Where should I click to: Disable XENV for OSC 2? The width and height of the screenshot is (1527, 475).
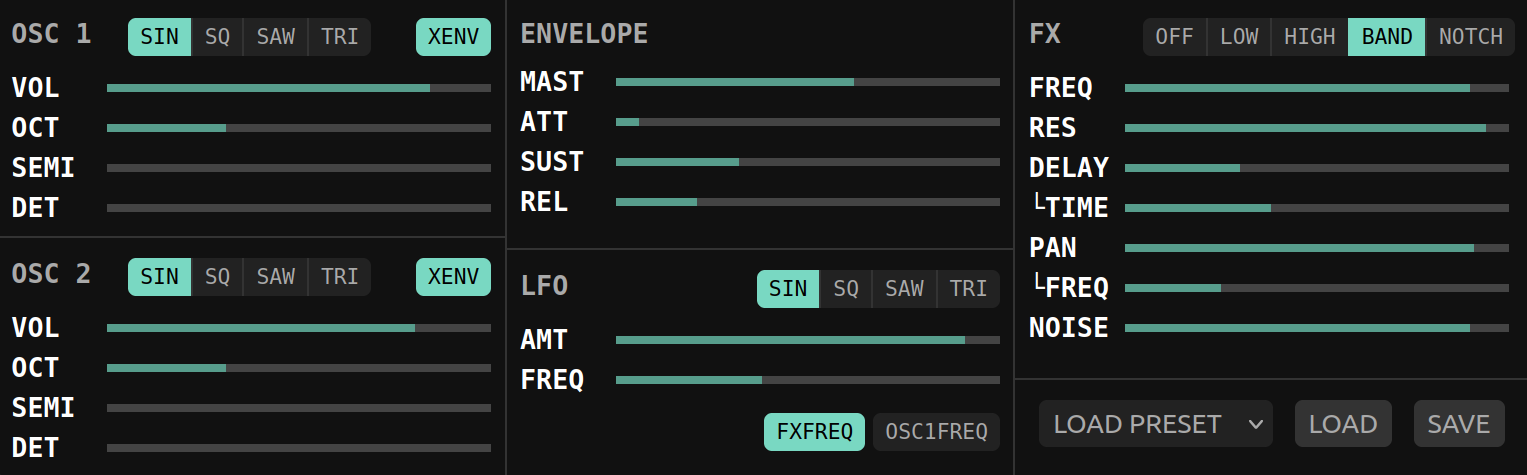(453, 277)
